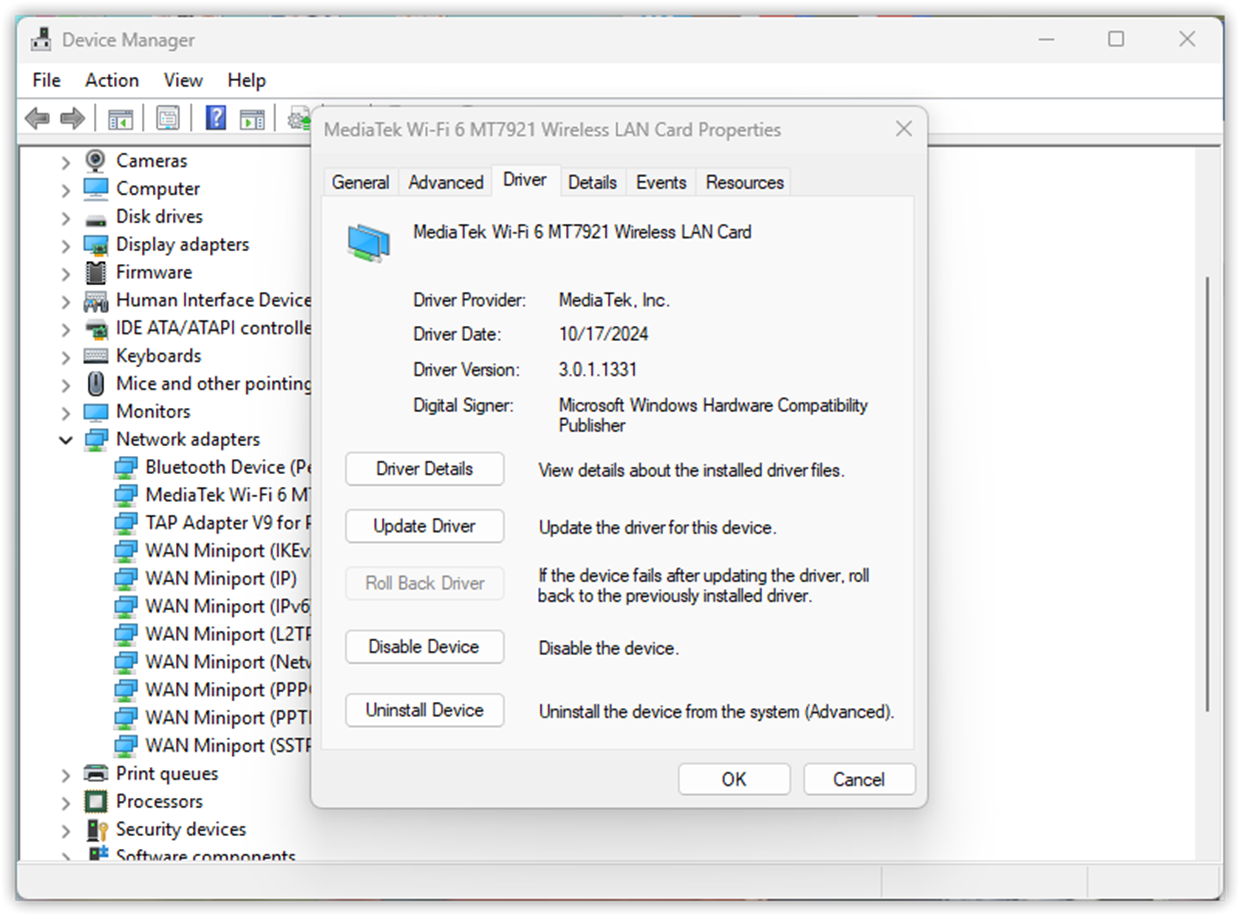This screenshot has height=916, width=1240.
Task: Click the Show/Hide Action Pane icon
Action: pyautogui.click(x=252, y=119)
